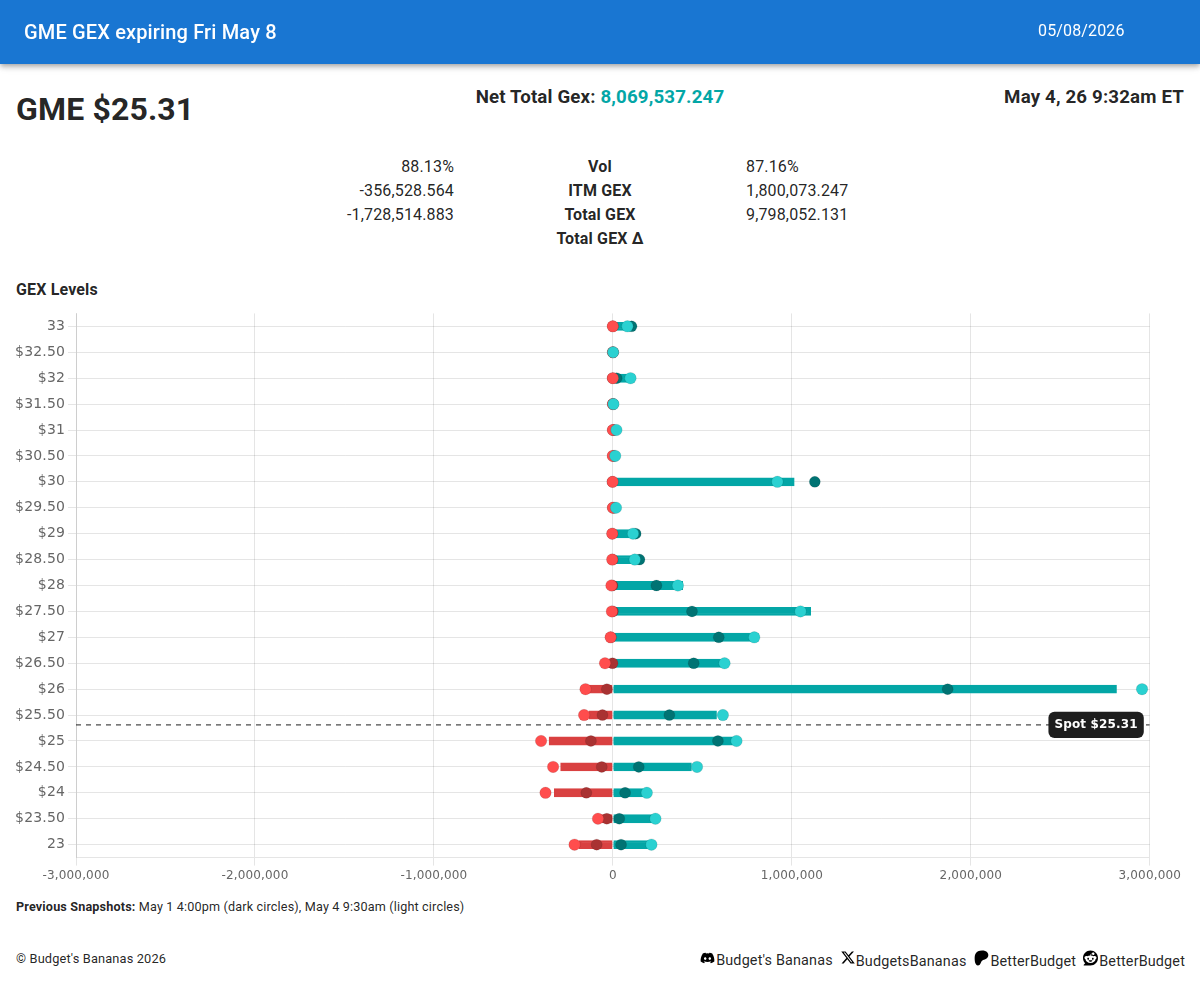Viewport: 1200px width, 986px height.
Task: Click the -3,000,000 x-axis label
Action: [x=76, y=874]
